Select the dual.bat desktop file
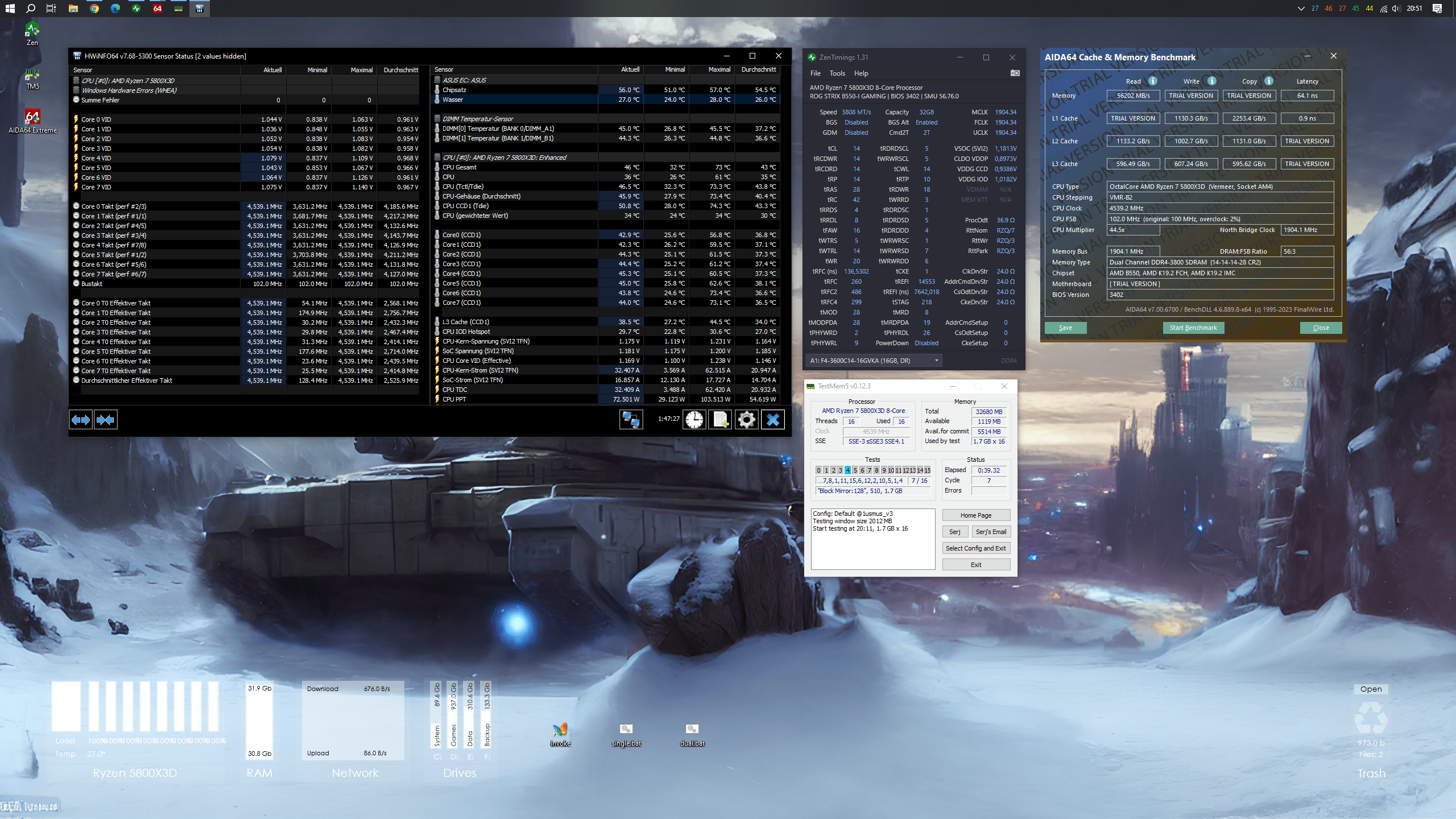 tap(692, 734)
